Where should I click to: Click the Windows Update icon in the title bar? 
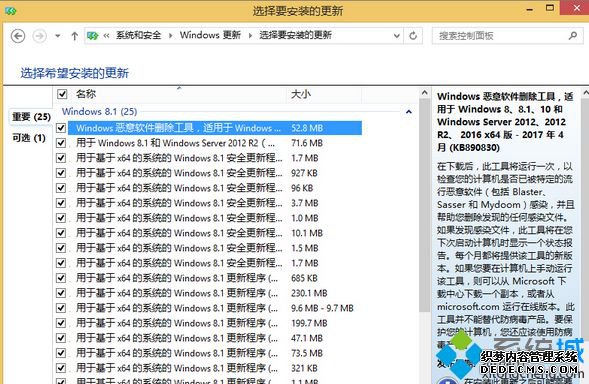click(x=10, y=11)
